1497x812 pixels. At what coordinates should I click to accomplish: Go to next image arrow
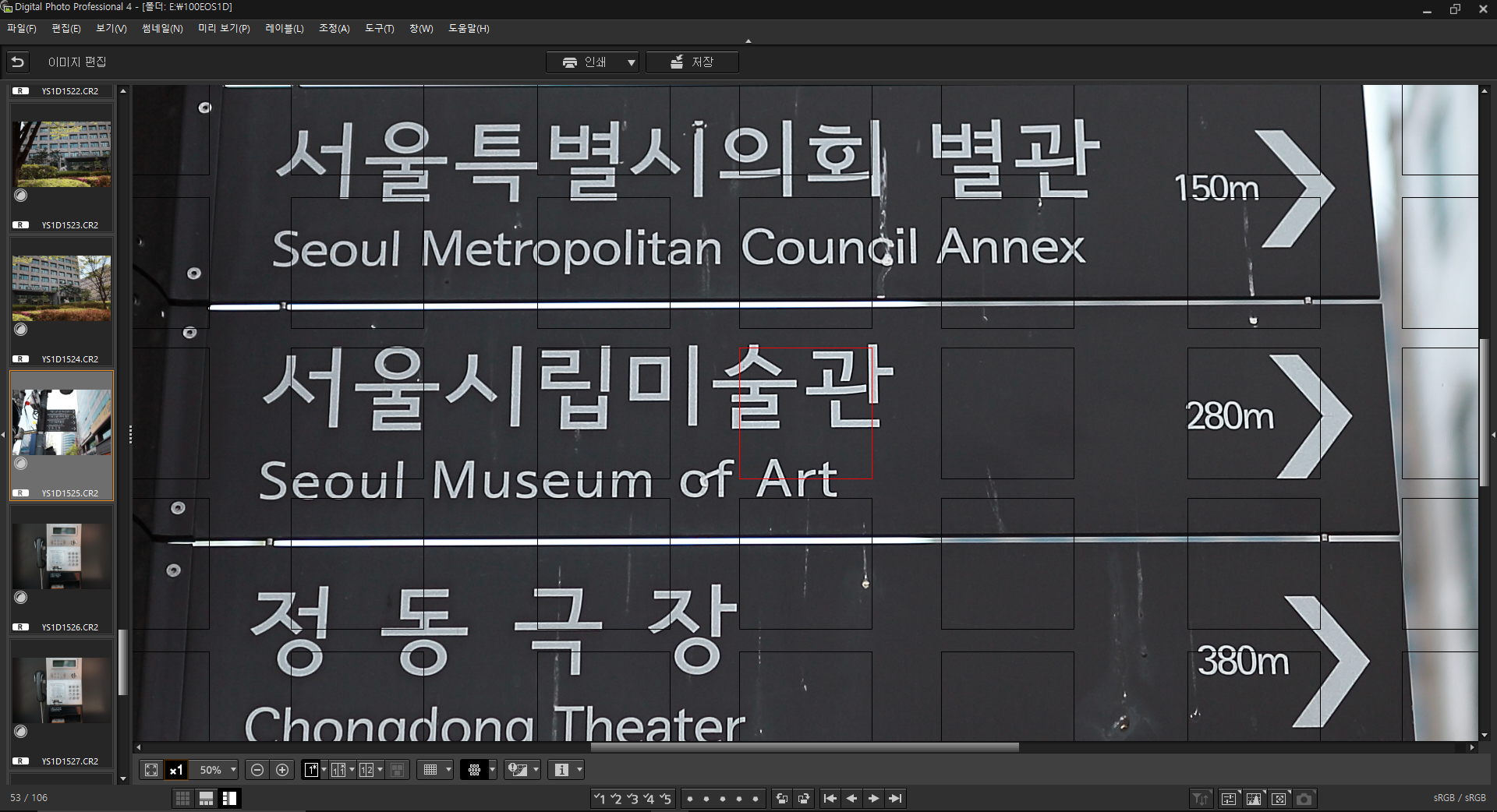point(873,798)
